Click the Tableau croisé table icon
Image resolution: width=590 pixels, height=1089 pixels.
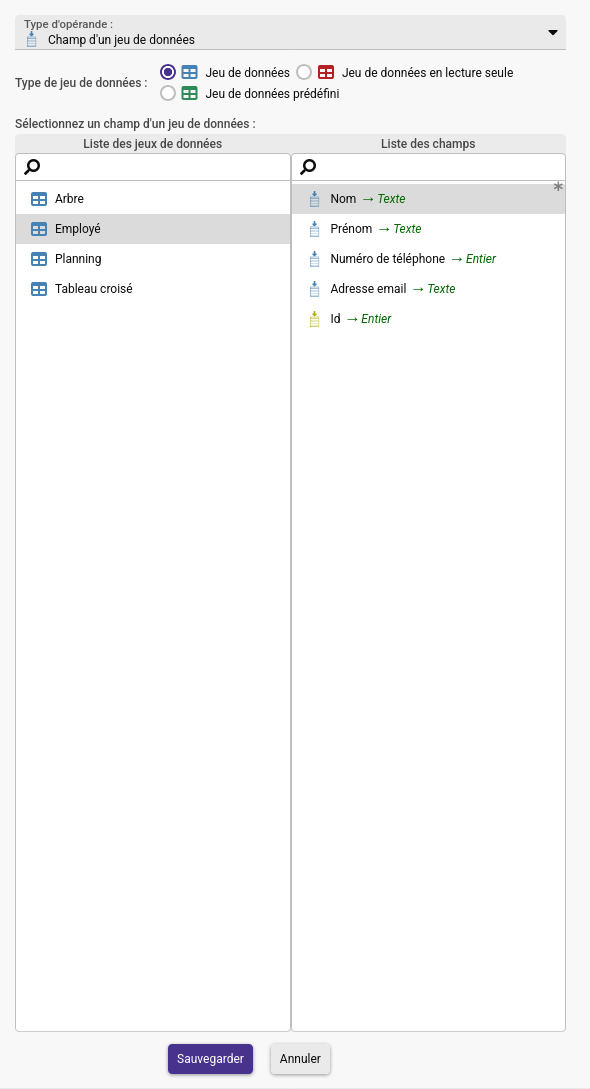39,289
